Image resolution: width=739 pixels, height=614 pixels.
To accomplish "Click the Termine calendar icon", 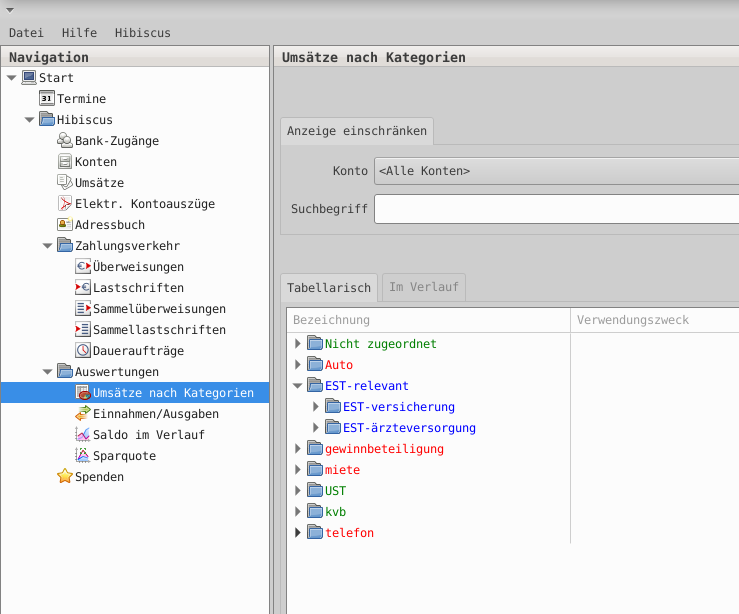I will point(47,99).
